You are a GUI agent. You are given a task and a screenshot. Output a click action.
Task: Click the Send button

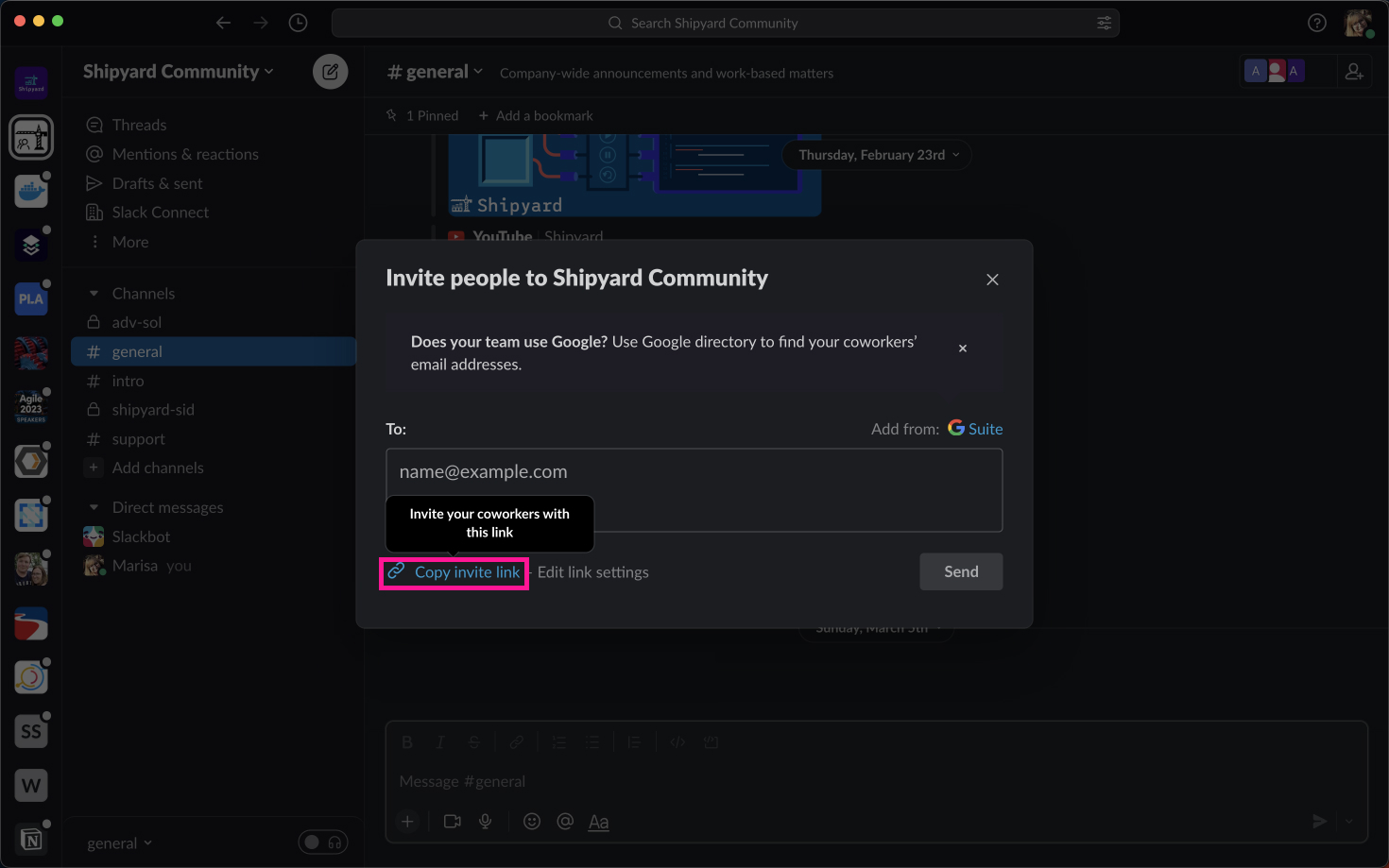(x=961, y=571)
